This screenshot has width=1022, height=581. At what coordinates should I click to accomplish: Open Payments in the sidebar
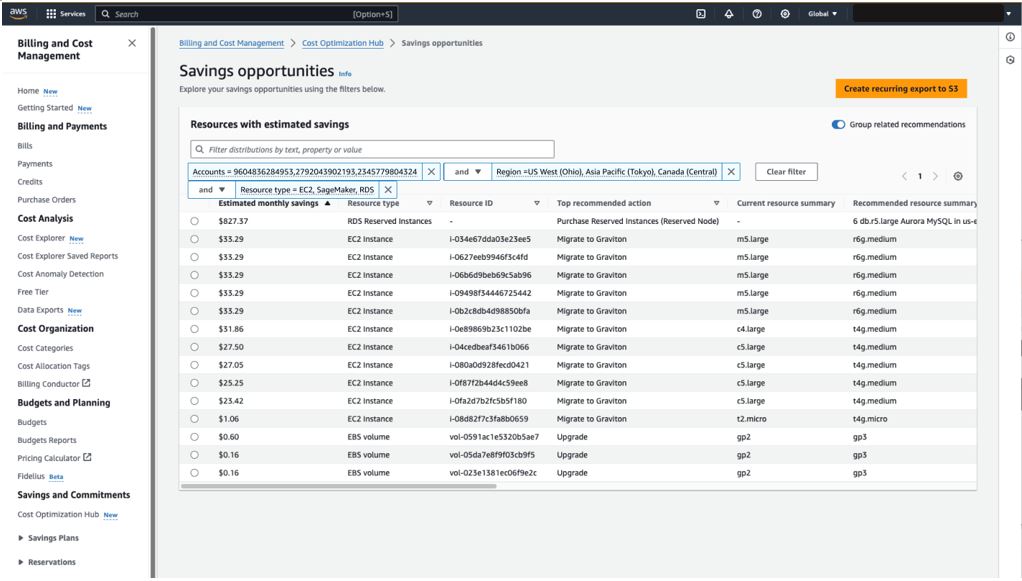point(35,164)
